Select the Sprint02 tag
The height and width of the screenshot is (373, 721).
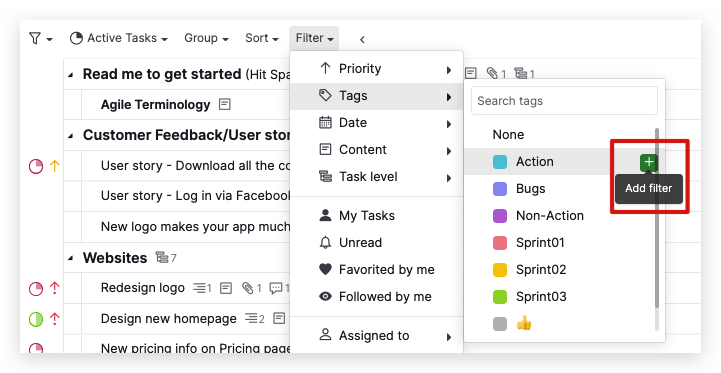(541, 270)
